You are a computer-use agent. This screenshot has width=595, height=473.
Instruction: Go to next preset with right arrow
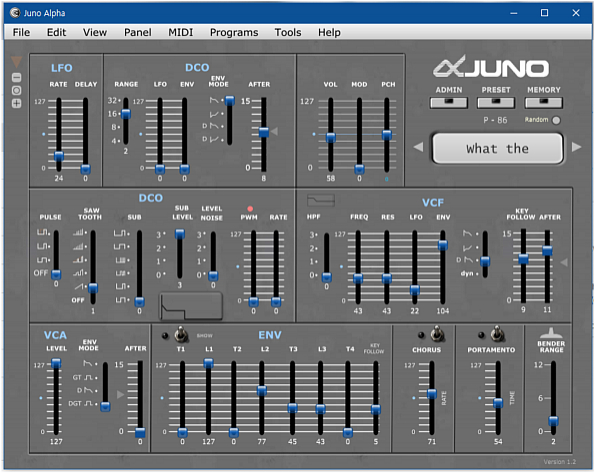(576, 147)
